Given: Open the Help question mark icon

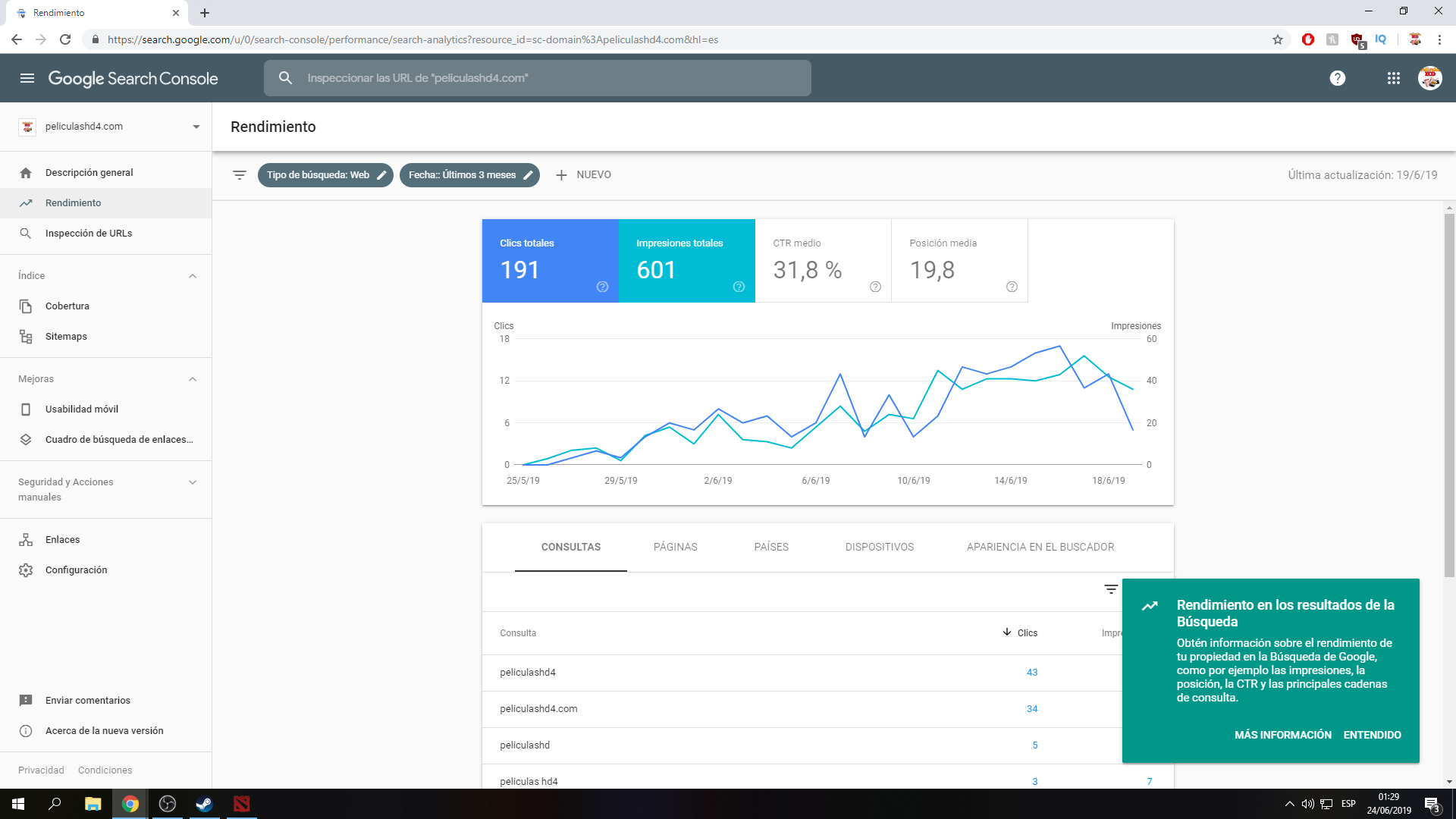Looking at the screenshot, I should 1338,78.
